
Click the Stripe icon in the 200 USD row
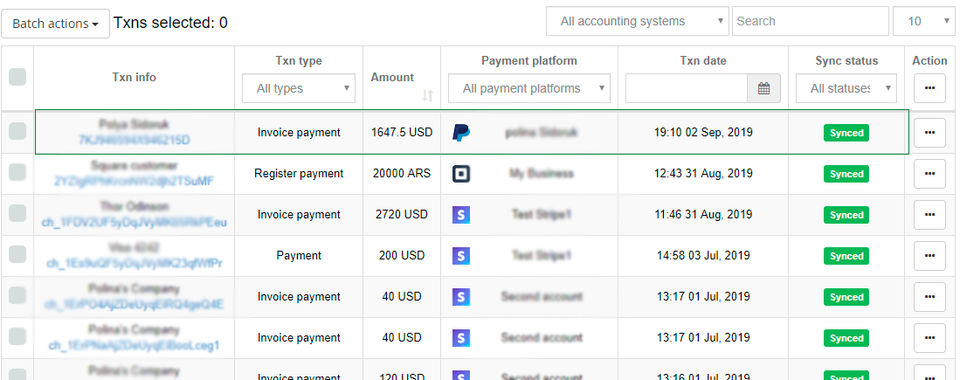tap(461, 256)
